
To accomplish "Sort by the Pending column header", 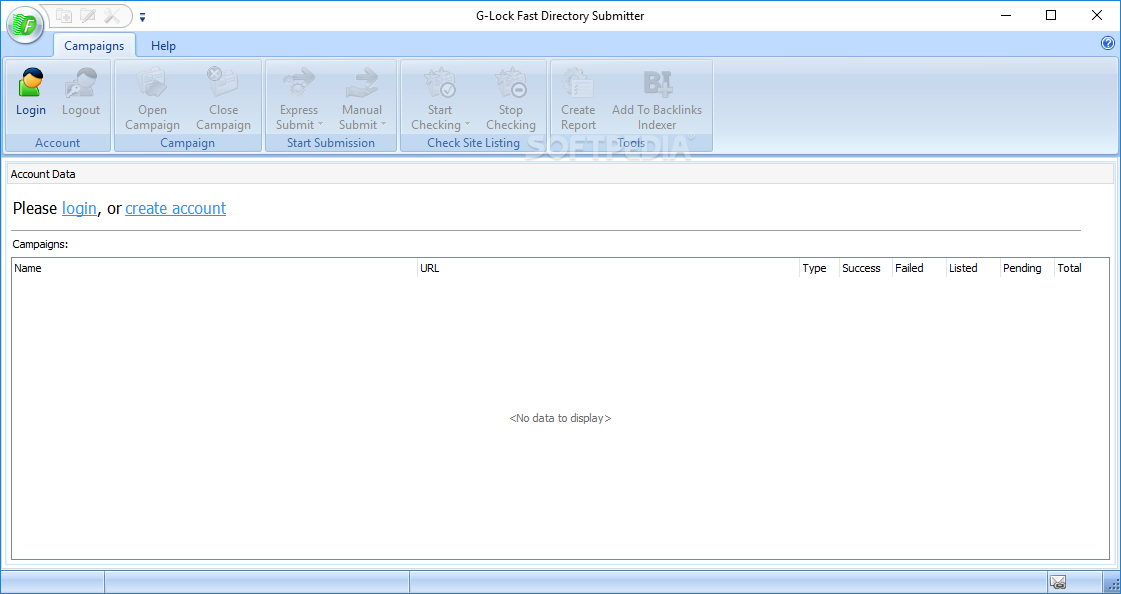I will (1027, 268).
